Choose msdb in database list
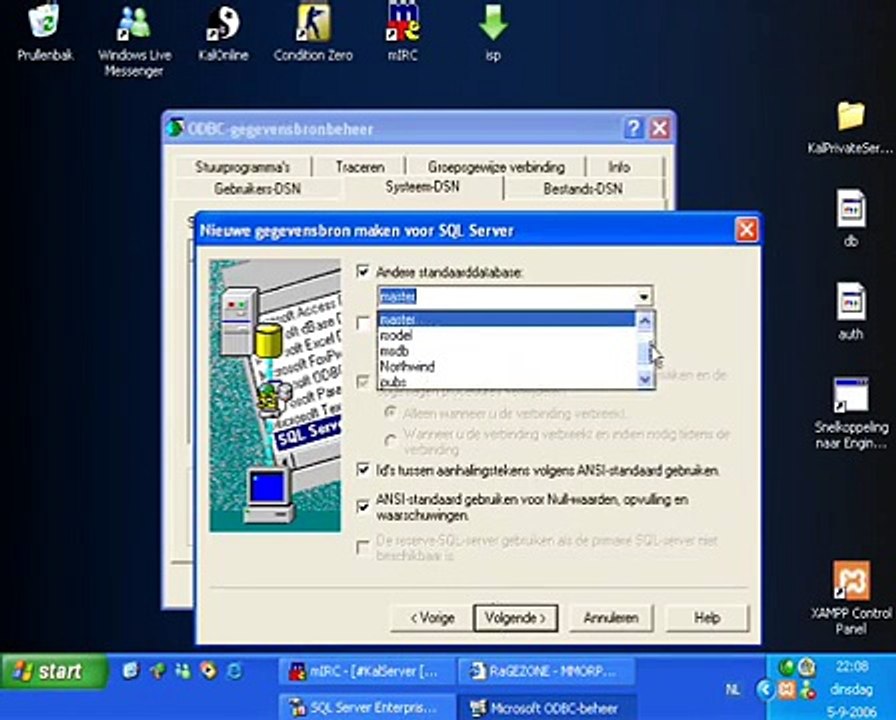This screenshot has width=896, height=720. pos(506,351)
